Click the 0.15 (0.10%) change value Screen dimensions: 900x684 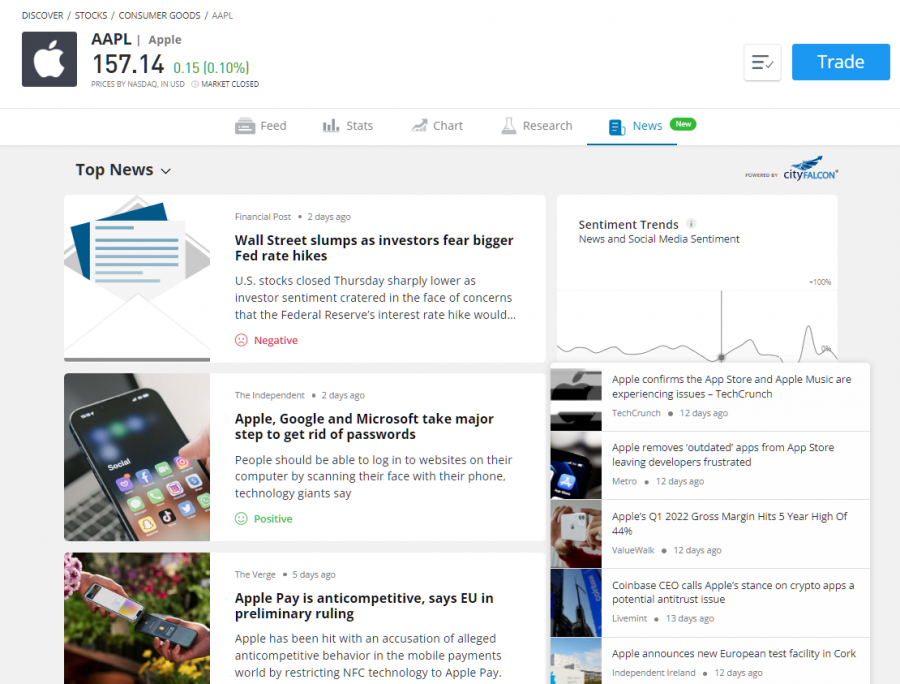point(211,68)
